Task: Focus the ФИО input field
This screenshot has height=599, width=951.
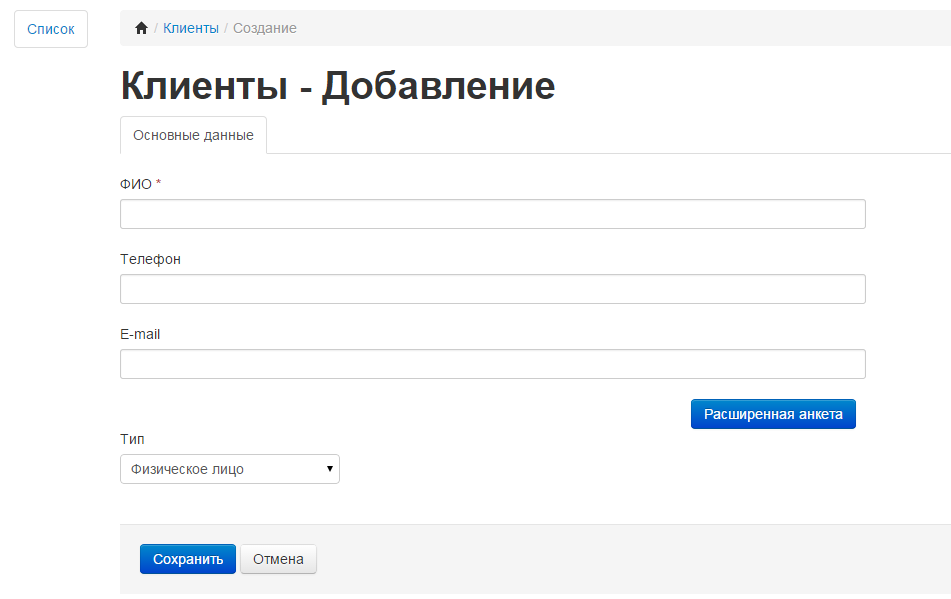Action: point(492,214)
